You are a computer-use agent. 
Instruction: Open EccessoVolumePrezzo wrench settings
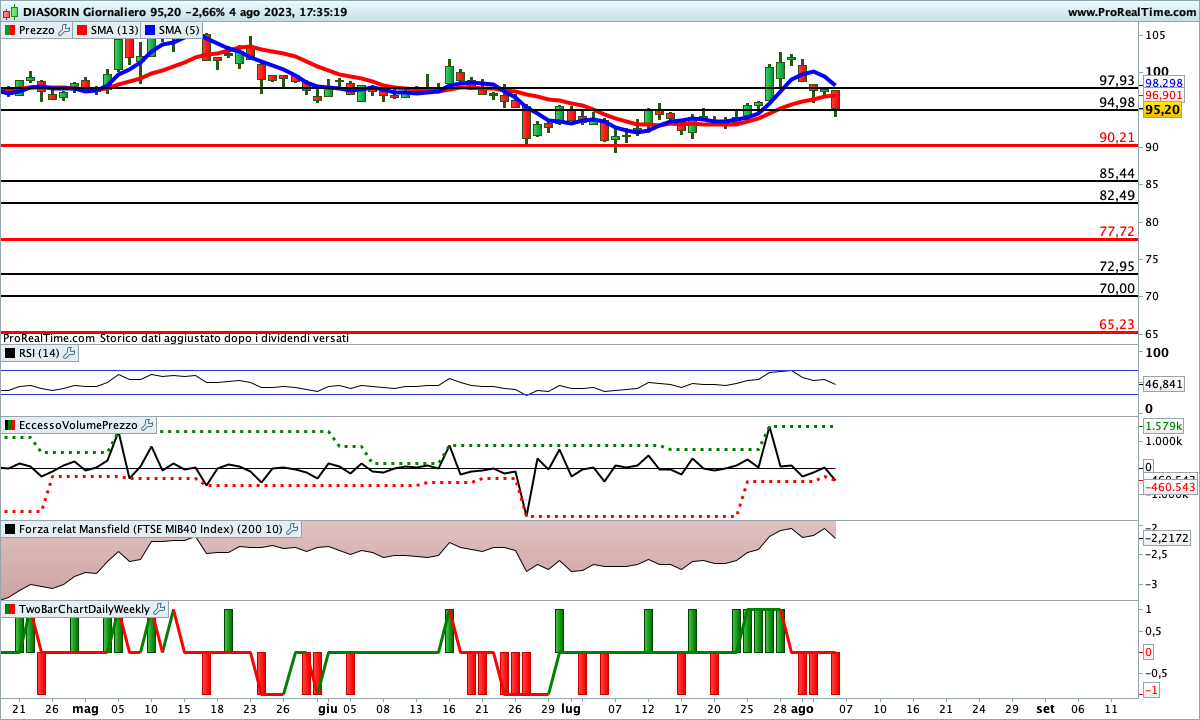click(x=148, y=425)
